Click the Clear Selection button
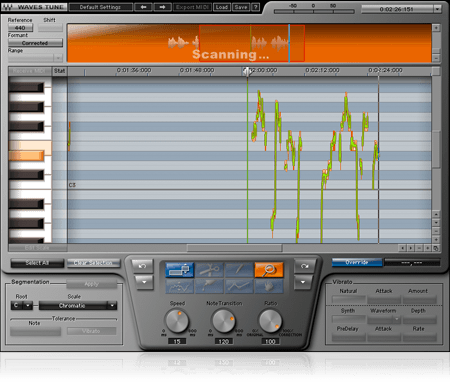Viewport: 450px width, 382px height. coord(93,263)
